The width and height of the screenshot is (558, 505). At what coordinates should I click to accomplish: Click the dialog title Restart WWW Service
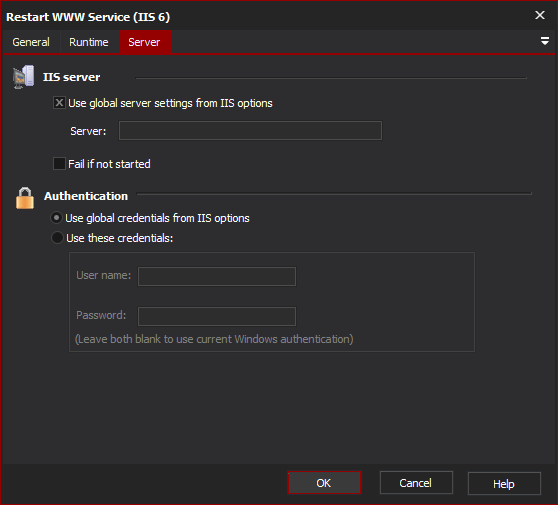tap(88, 17)
